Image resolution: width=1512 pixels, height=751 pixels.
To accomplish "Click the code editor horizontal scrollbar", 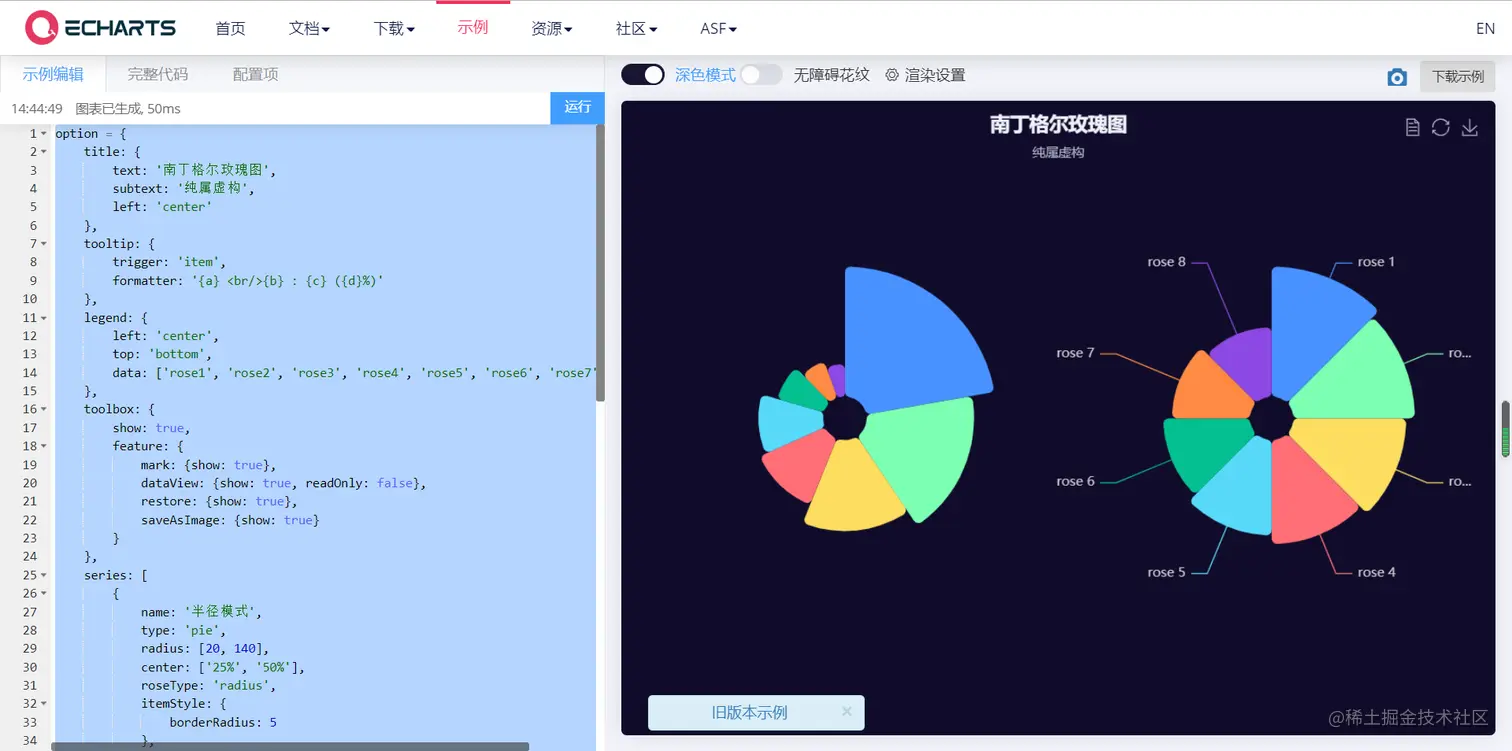I will tap(290, 746).
